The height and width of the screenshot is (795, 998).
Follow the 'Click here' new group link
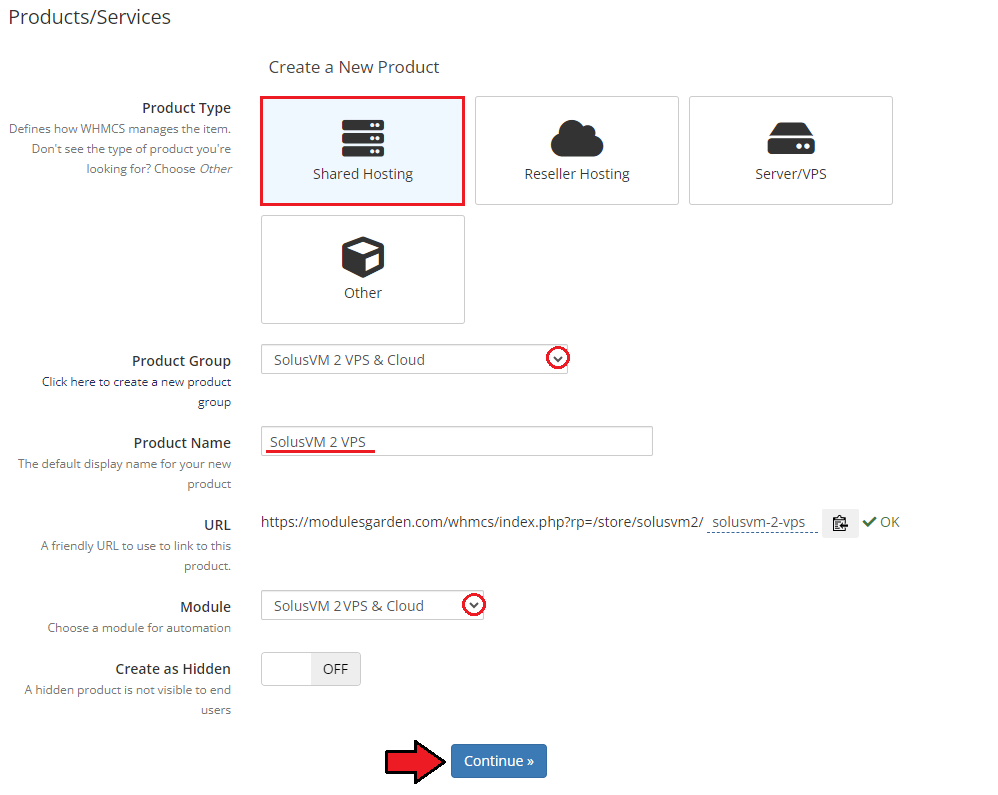point(69,382)
